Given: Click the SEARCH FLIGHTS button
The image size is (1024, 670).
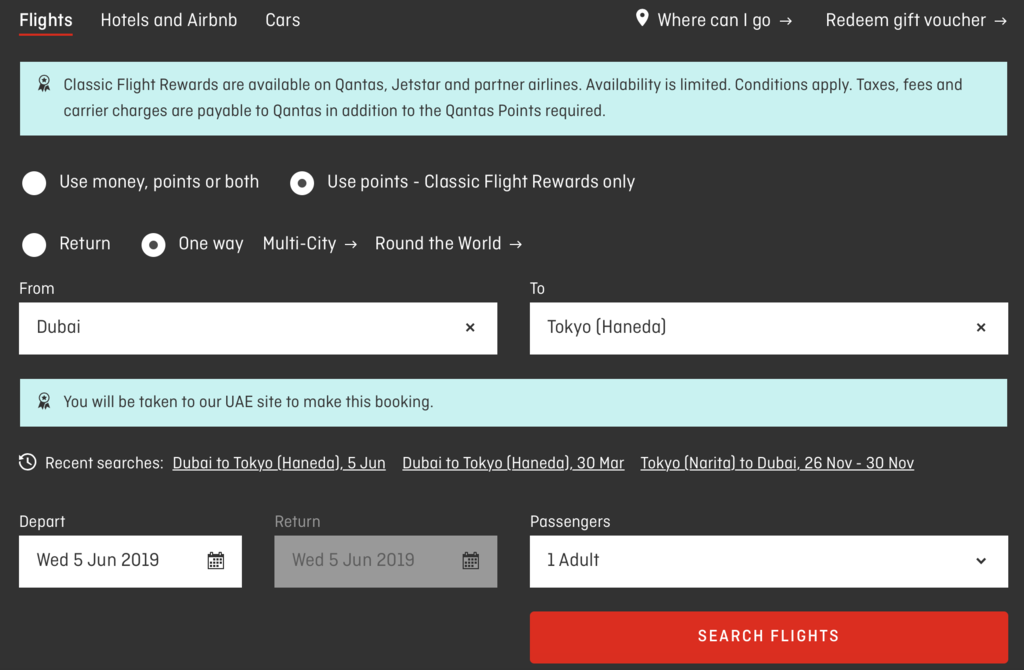Looking at the screenshot, I should 769,637.
